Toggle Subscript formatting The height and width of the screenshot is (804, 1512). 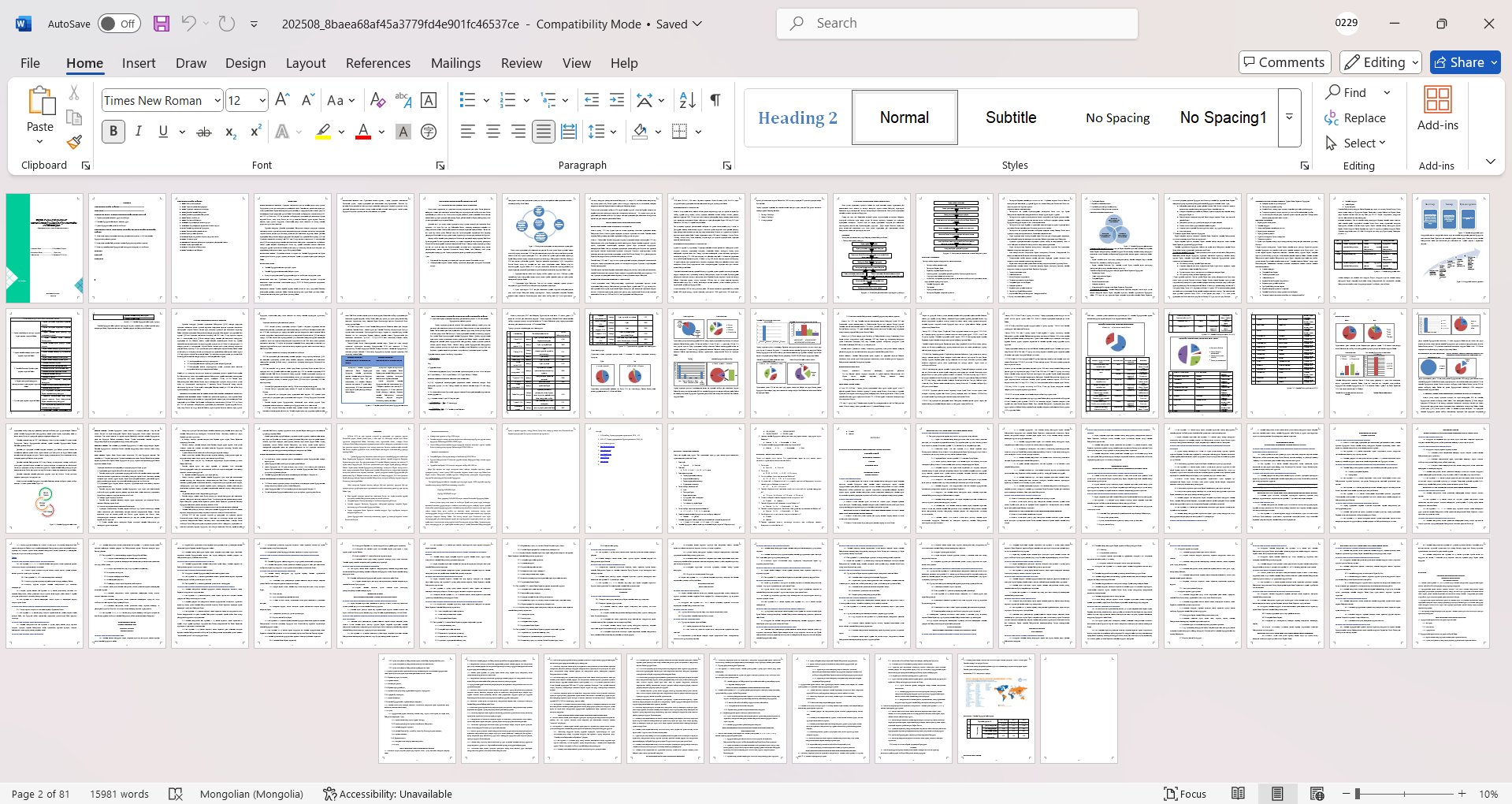(230, 132)
